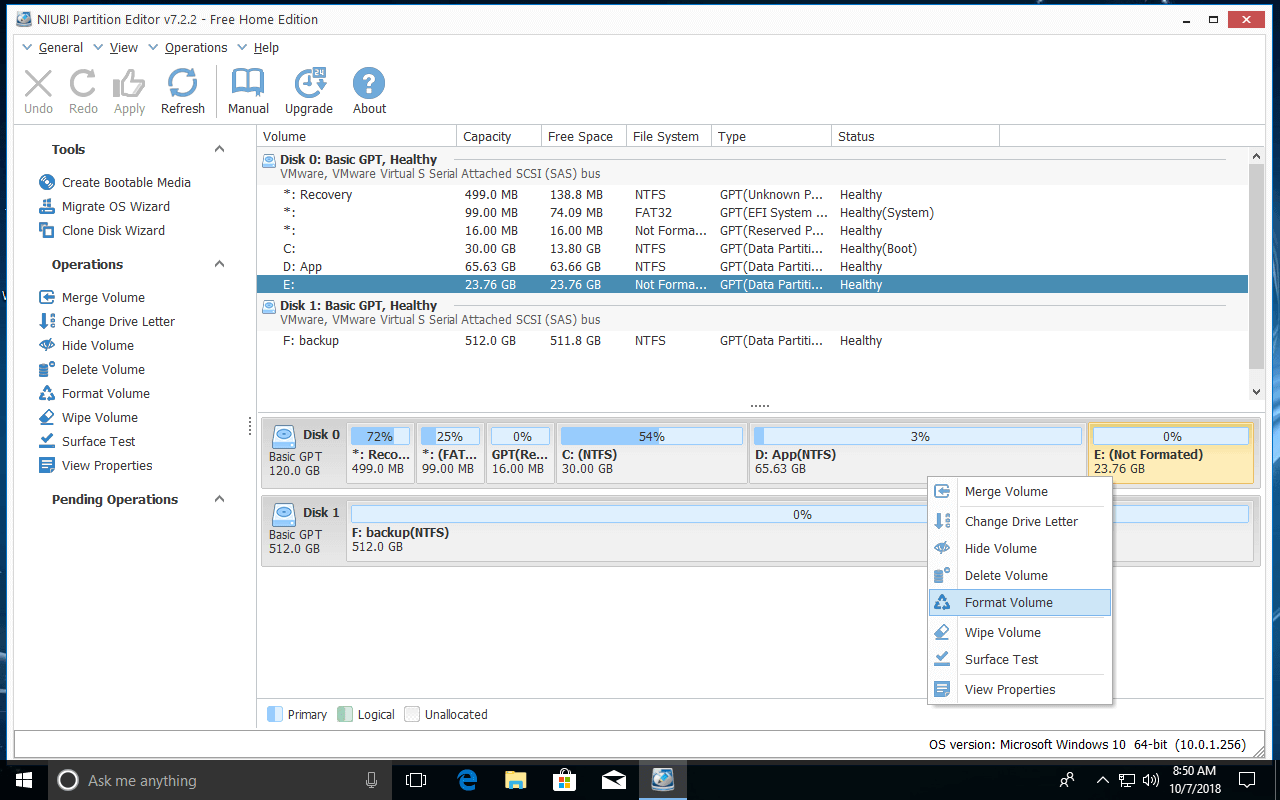Choose Change Drive Letter in context menu
The image size is (1280, 800).
pyautogui.click(x=1020, y=521)
